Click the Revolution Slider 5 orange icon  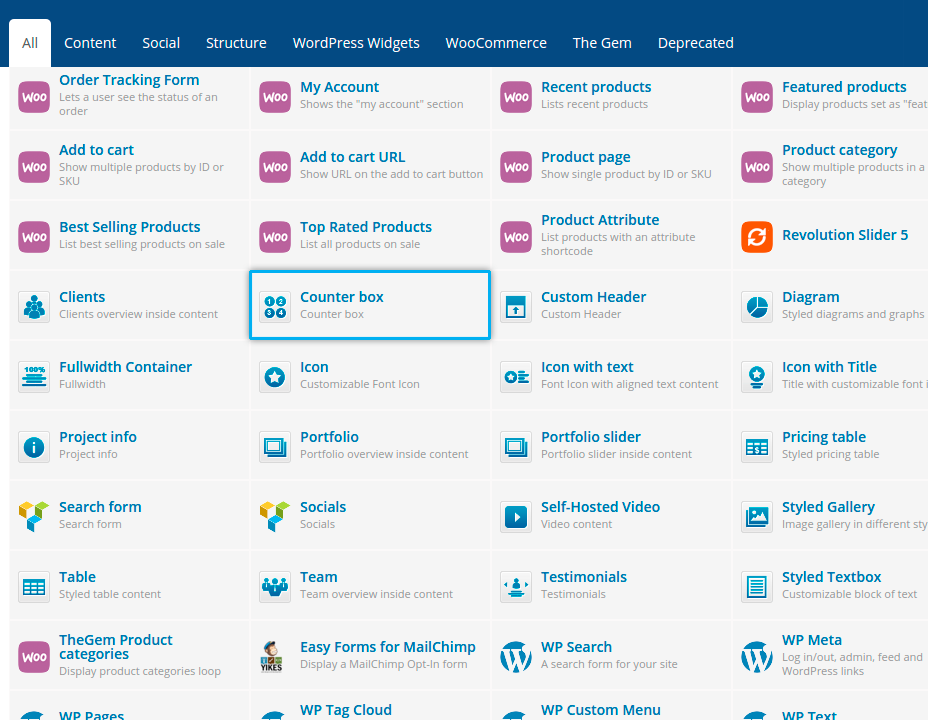tap(757, 237)
